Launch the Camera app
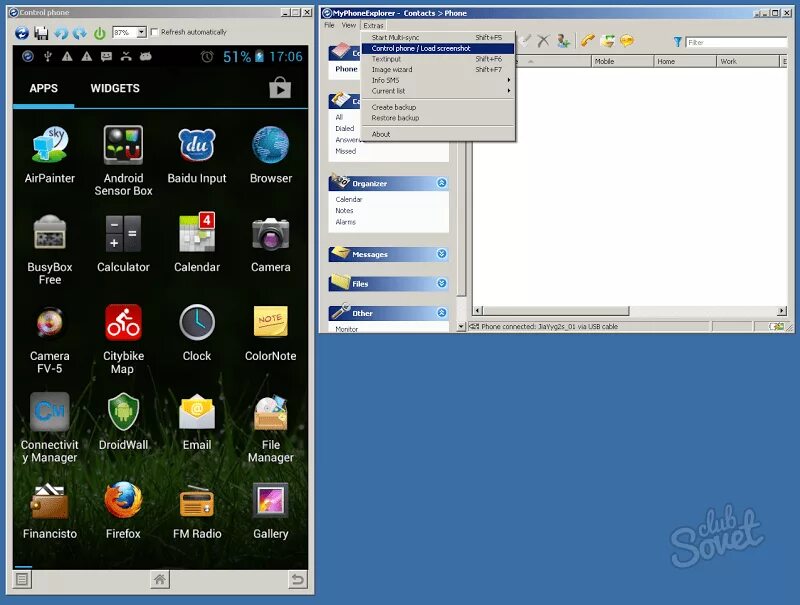Screen dimensions: 800x605 270,243
